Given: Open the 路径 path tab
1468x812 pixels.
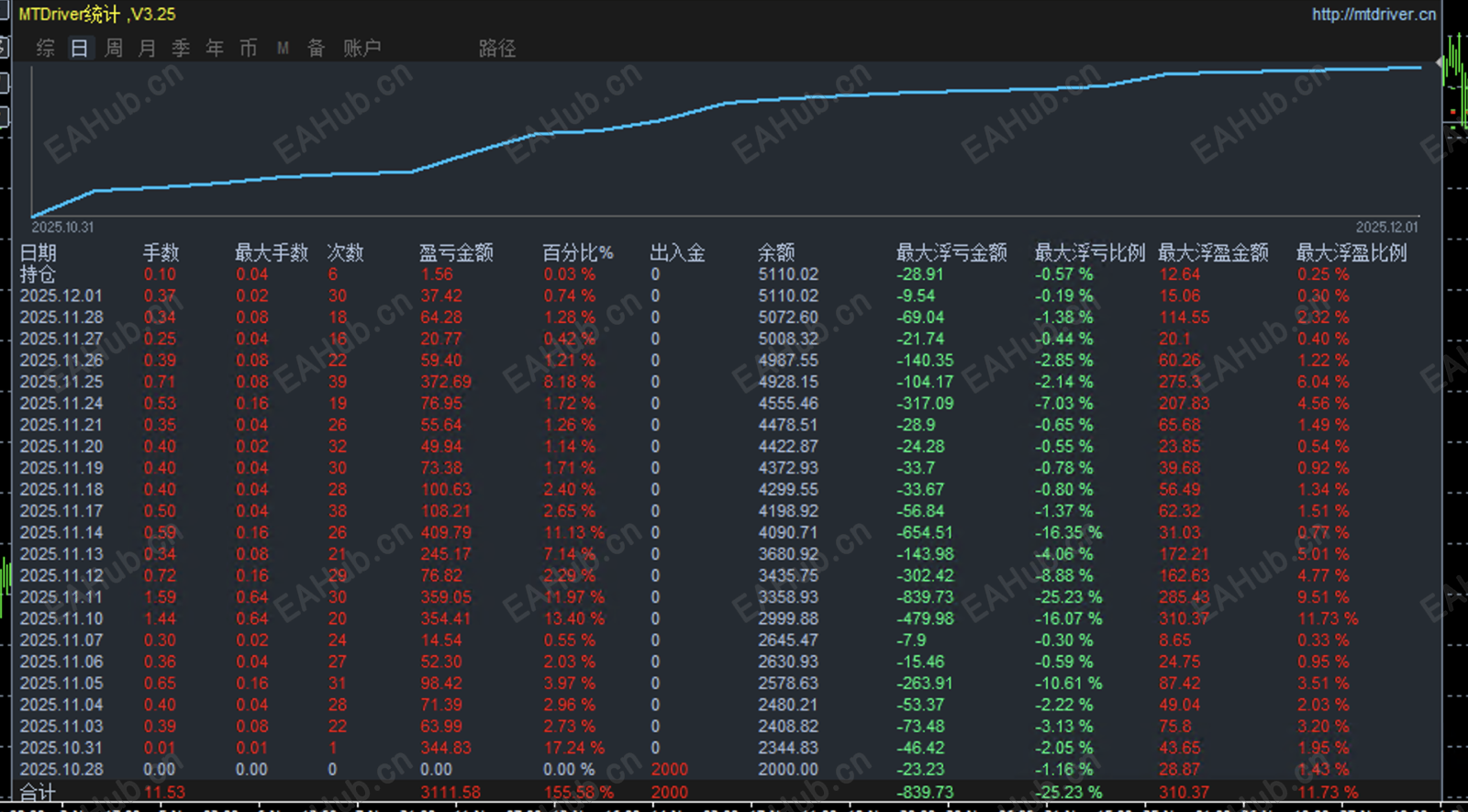Looking at the screenshot, I should click(497, 48).
